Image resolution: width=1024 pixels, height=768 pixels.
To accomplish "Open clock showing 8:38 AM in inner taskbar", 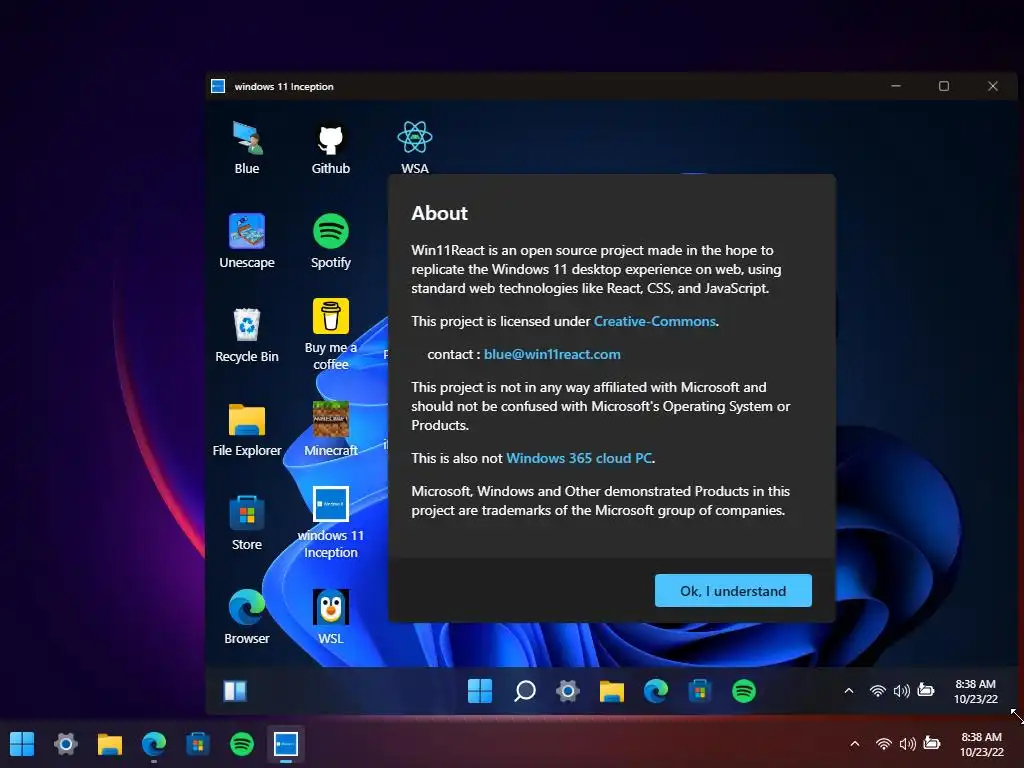I will point(976,692).
